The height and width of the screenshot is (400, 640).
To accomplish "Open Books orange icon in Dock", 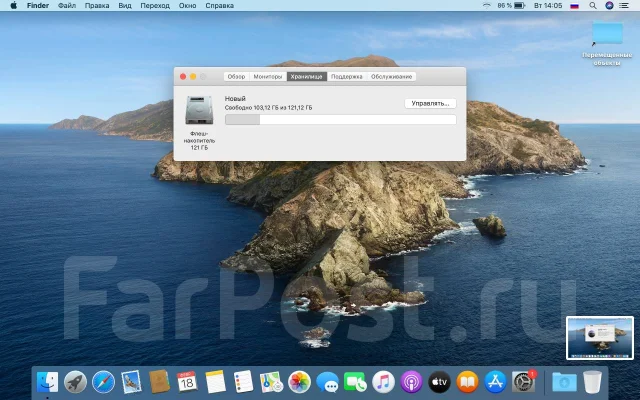I will tap(467, 382).
